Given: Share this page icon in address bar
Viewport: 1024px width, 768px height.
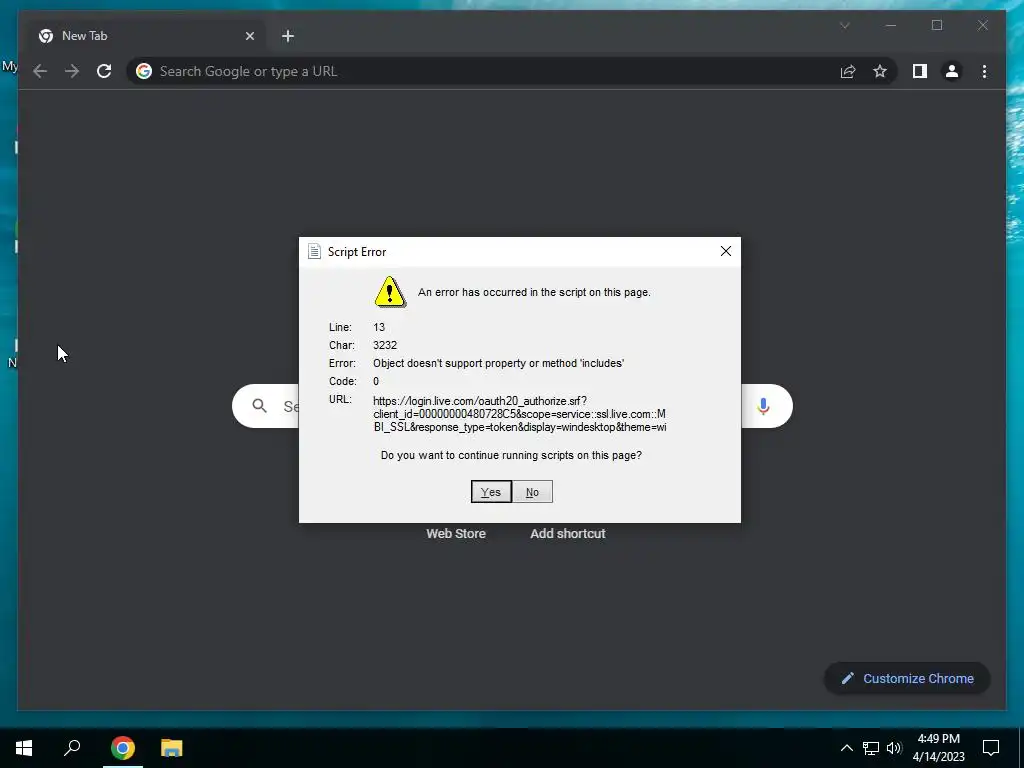Looking at the screenshot, I should click(848, 71).
